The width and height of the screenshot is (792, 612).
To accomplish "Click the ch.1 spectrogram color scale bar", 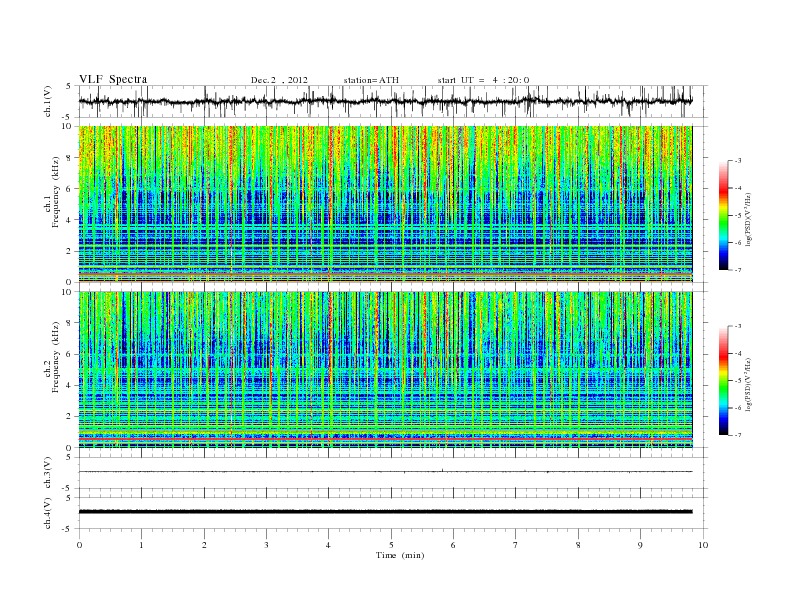I will [723, 215].
